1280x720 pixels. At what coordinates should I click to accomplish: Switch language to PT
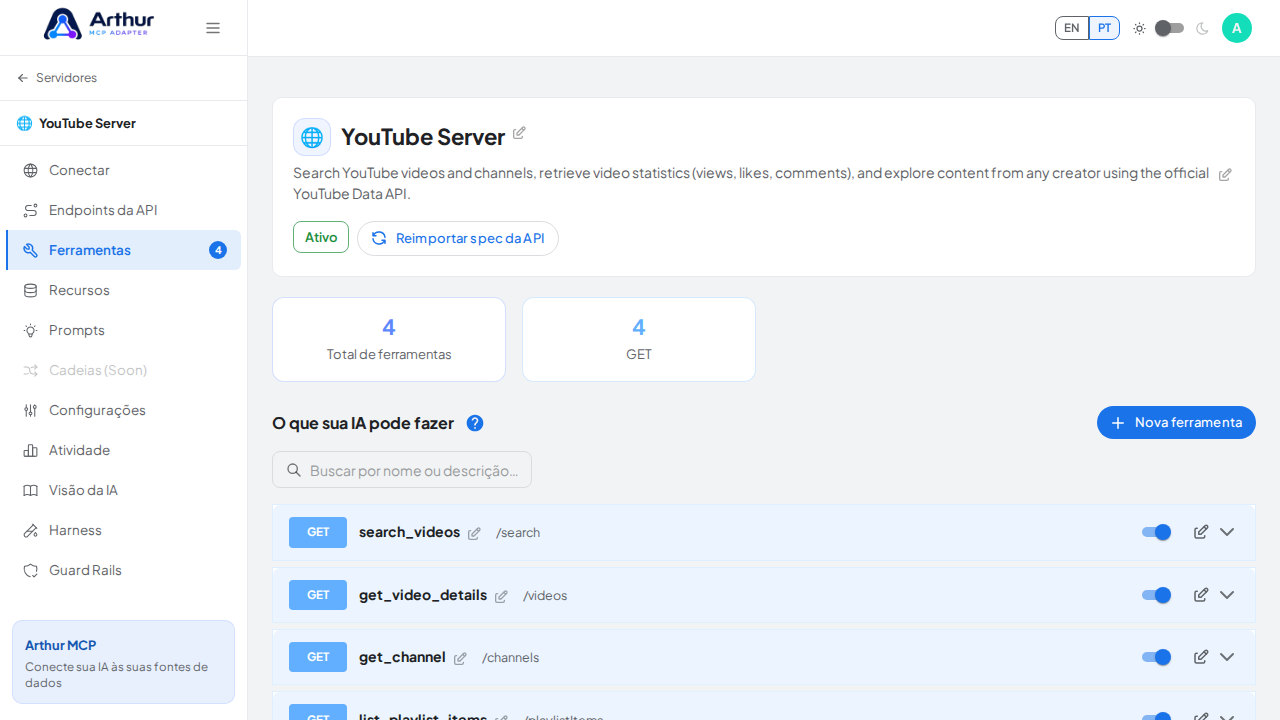[1104, 28]
